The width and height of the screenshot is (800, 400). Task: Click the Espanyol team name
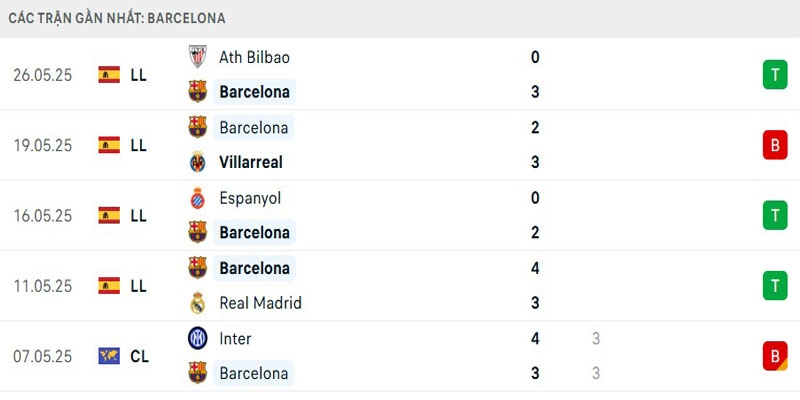click(x=250, y=198)
